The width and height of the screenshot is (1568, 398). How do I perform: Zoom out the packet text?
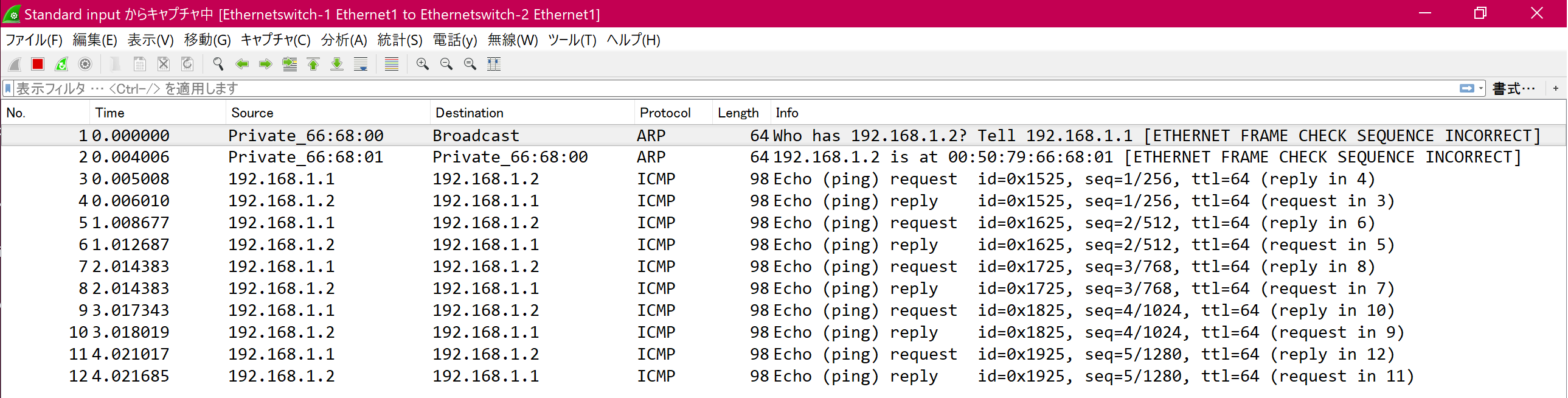tap(446, 64)
